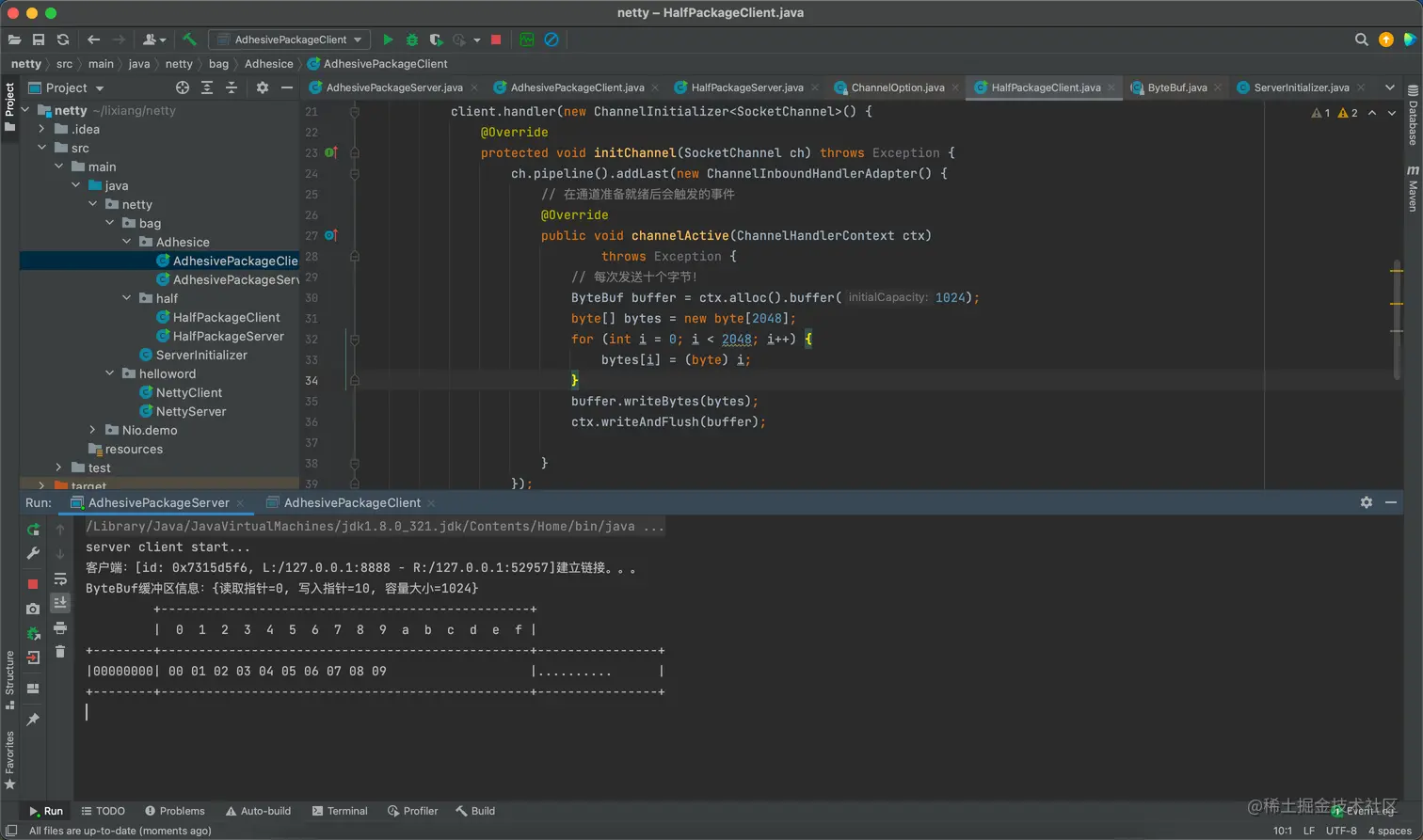This screenshot has height=840, width=1423.
Task: Select opened file with crosshair target icon
Action: coord(183,87)
